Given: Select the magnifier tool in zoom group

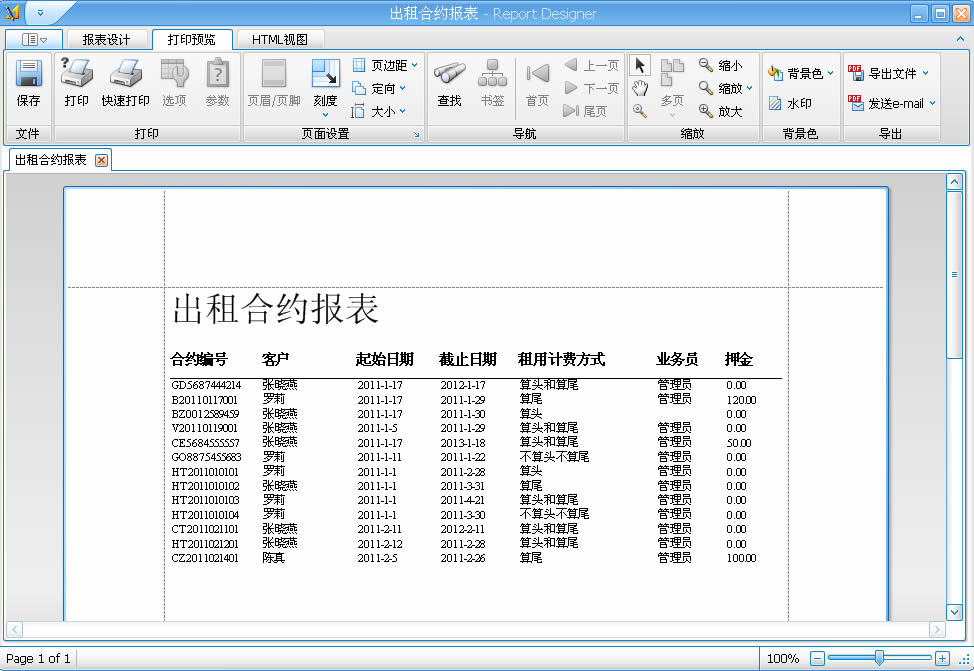Looking at the screenshot, I should point(640,111).
